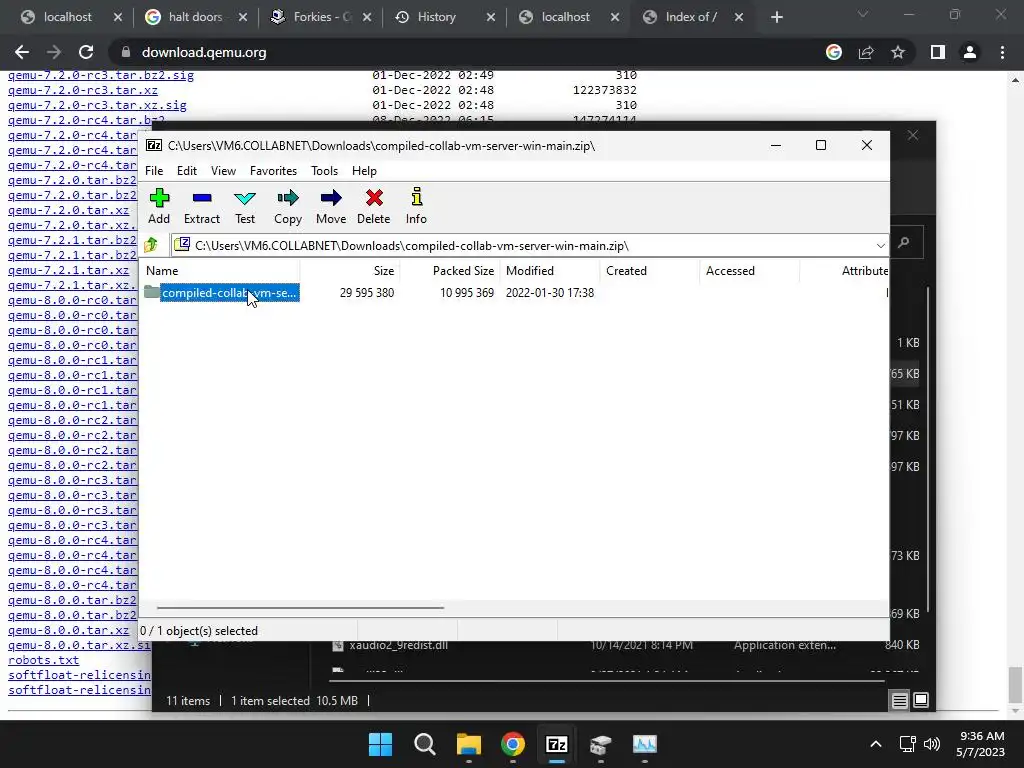Close the Index of / tab
Screen dimensions: 1024x768
[x=739, y=18]
